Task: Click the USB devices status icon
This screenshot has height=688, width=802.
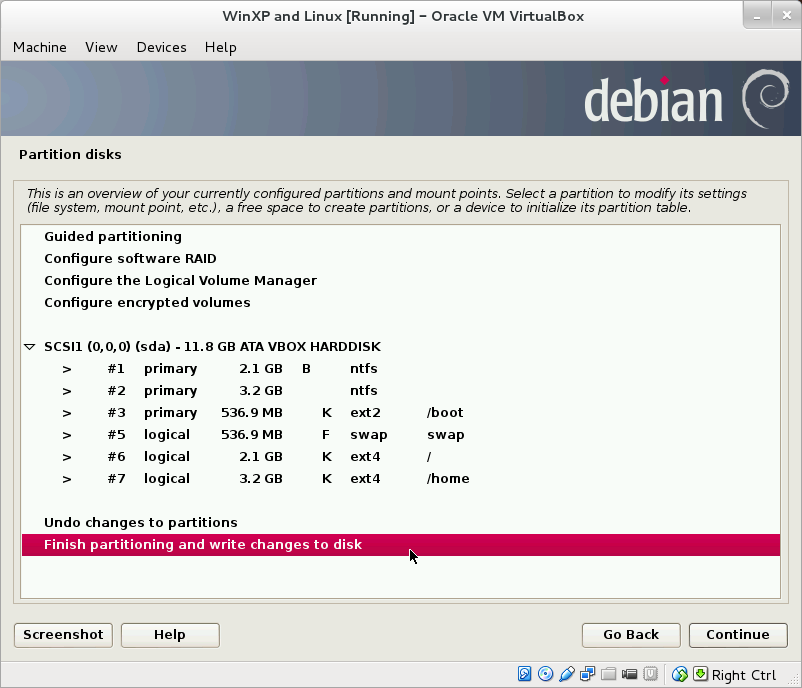Action: (x=567, y=674)
